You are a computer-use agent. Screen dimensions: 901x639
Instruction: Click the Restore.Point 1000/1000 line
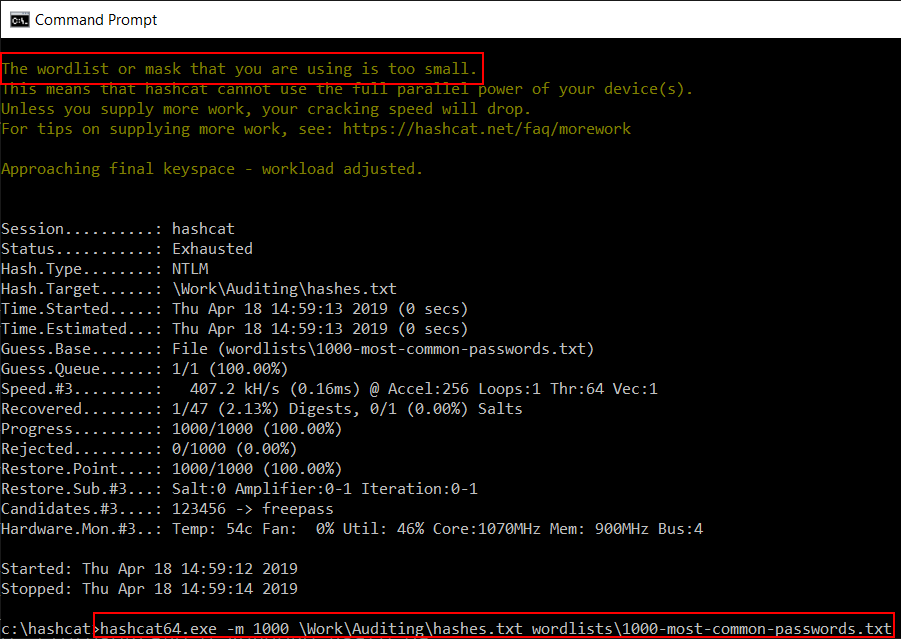click(172, 469)
